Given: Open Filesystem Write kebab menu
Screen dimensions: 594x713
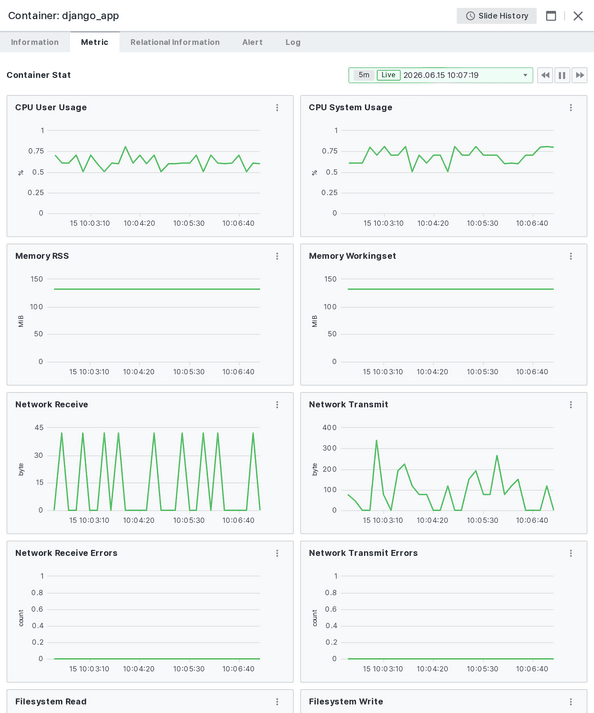Looking at the screenshot, I should (x=571, y=702).
